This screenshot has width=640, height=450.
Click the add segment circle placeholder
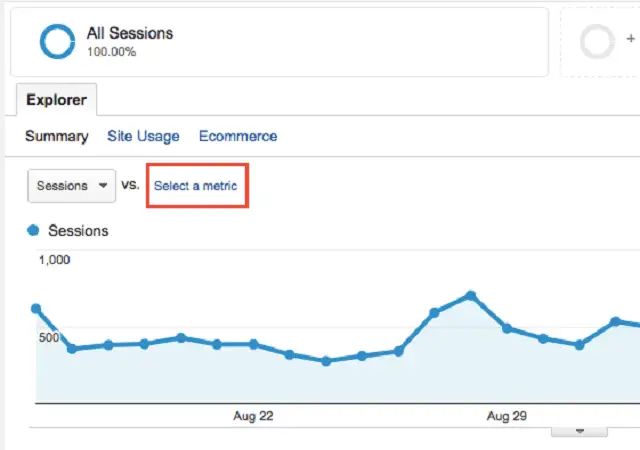tap(598, 42)
